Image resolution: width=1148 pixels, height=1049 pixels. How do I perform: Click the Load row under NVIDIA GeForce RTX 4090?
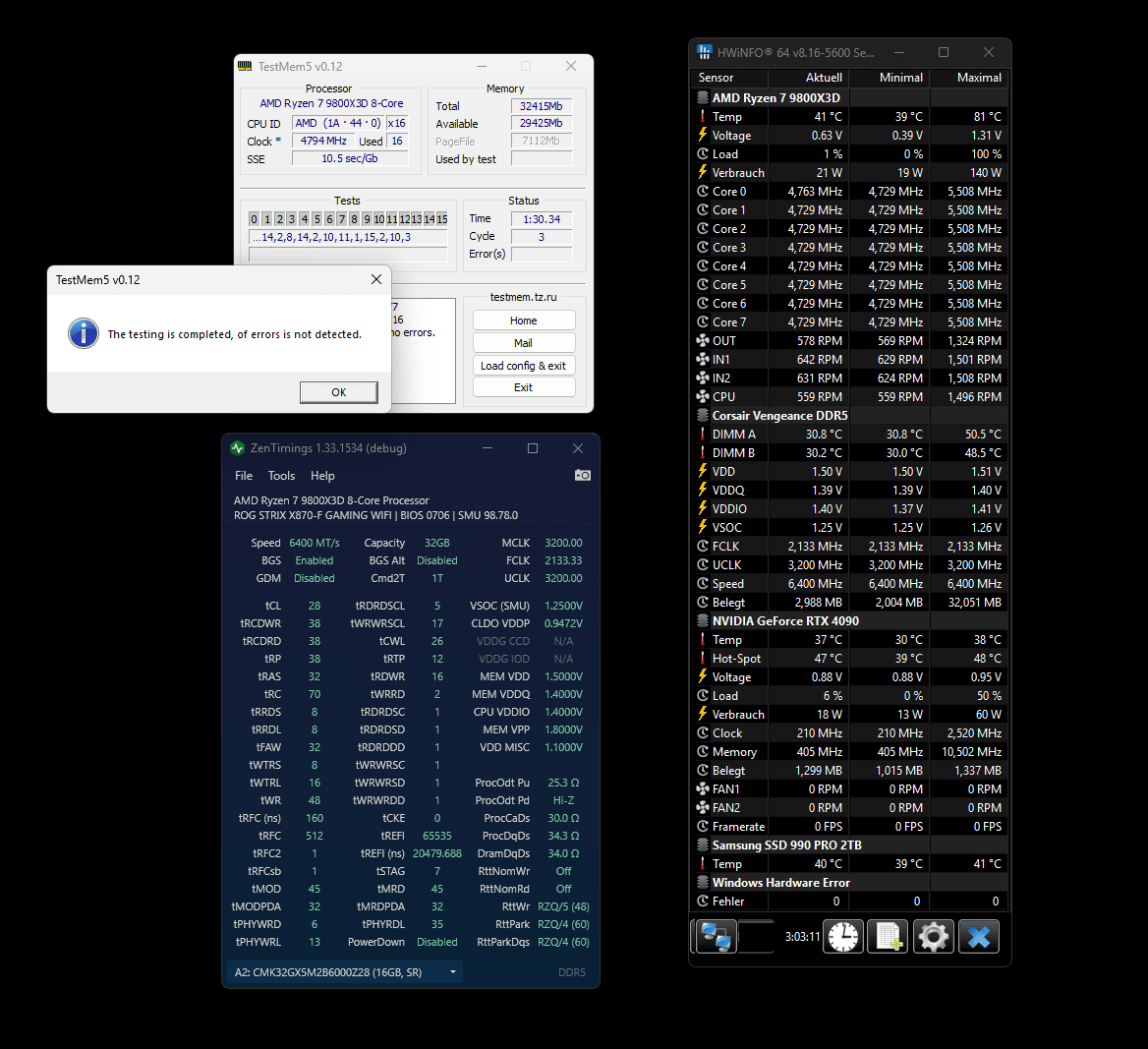pos(849,695)
